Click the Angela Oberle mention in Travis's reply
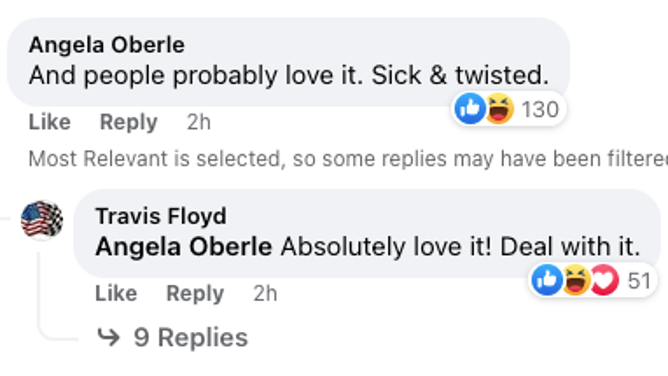 [x=184, y=247]
